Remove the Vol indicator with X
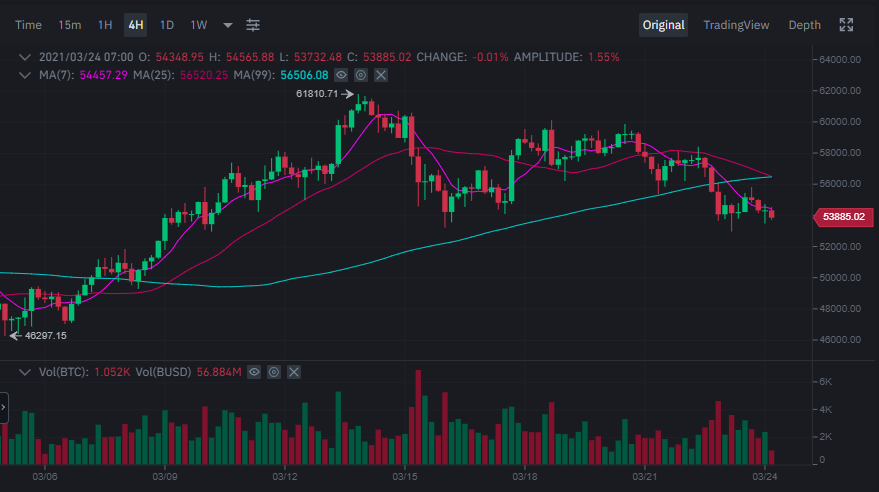879x492 pixels. (x=293, y=372)
